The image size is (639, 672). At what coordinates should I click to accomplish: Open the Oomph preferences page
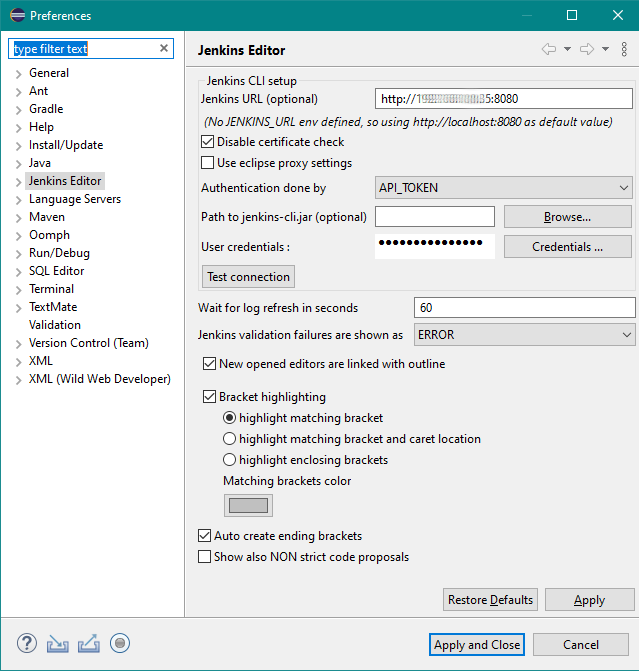tap(49, 235)
